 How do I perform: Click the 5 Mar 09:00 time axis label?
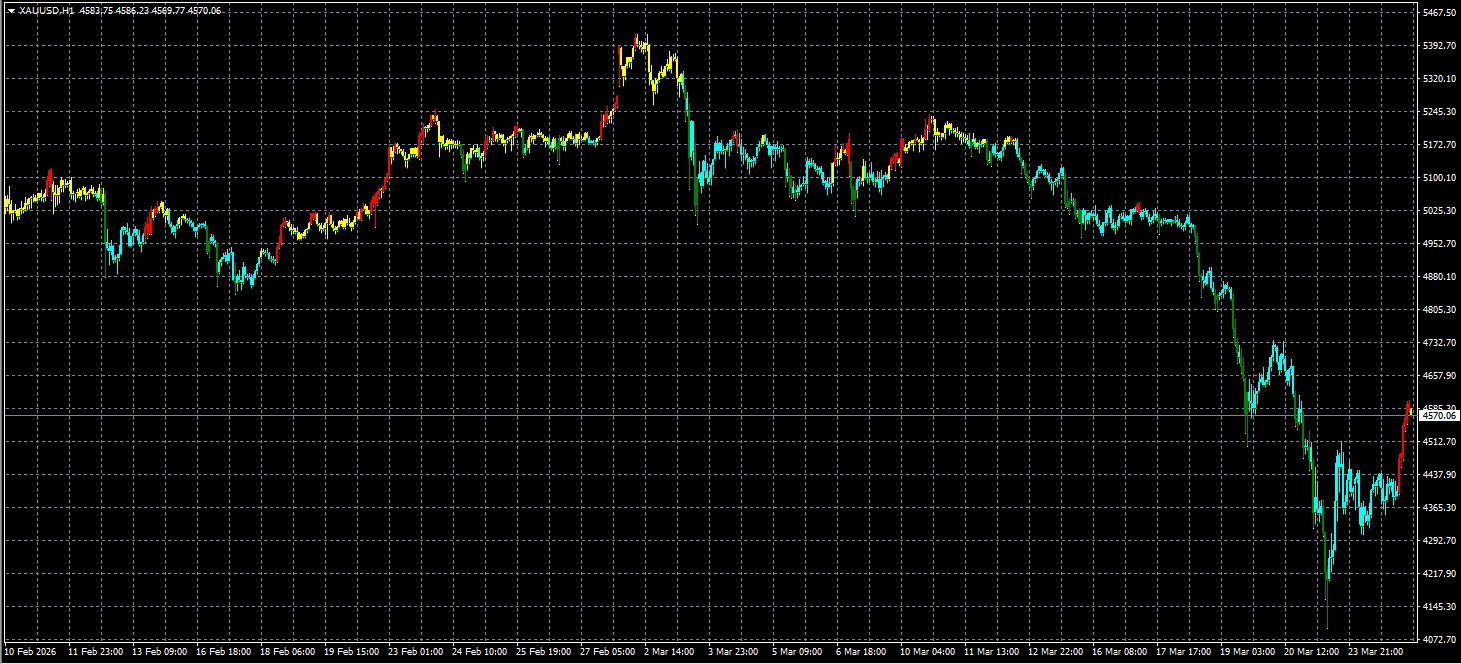(x=798, y=652)
